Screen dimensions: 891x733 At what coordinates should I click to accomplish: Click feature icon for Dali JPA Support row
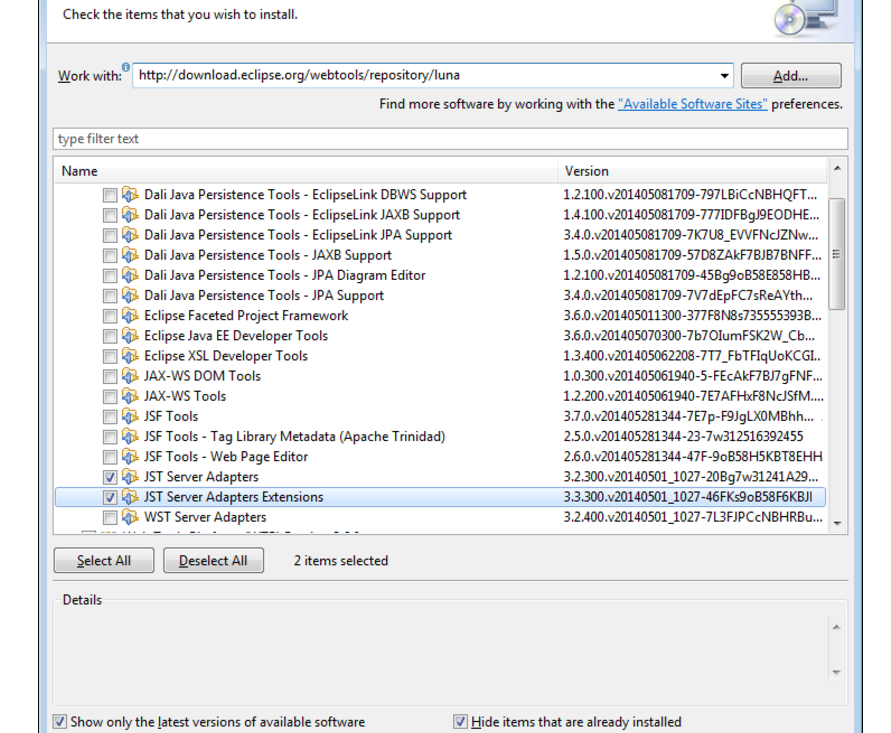click(x=130, y=295)
